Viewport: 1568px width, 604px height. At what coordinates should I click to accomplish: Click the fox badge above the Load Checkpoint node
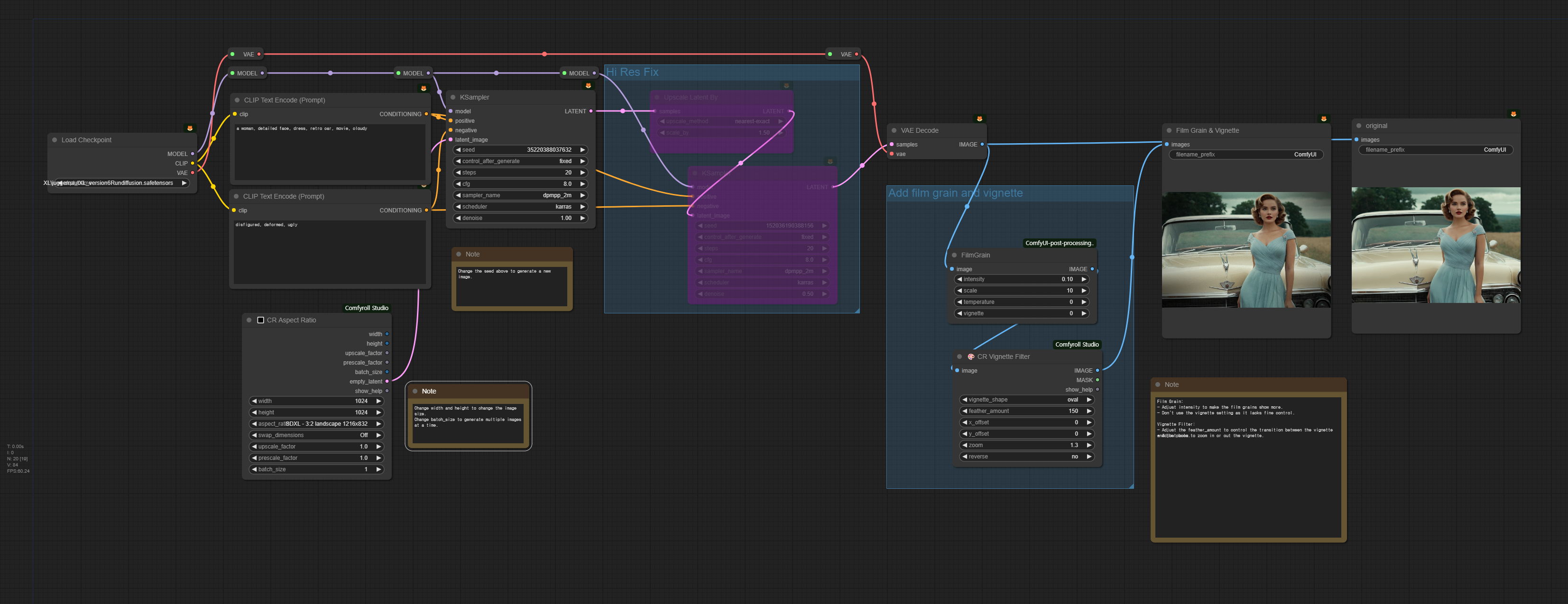click(x=190, y=128)
